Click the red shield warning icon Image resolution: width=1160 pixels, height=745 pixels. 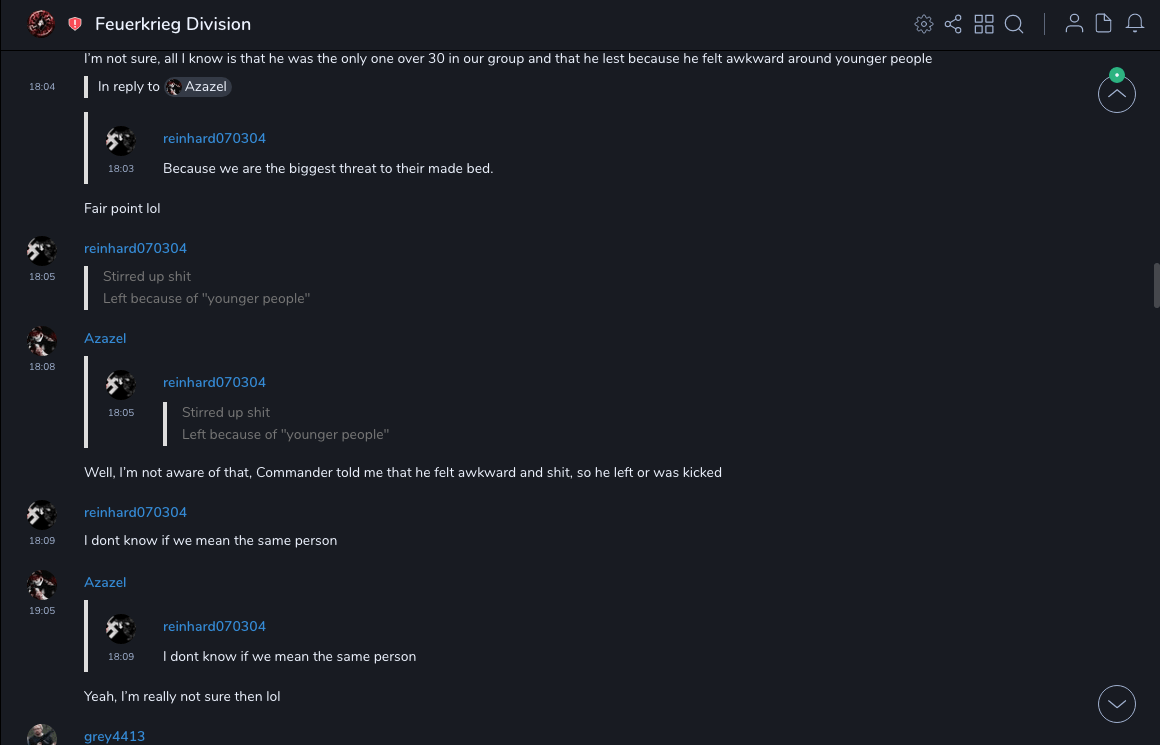click(75, 24)
